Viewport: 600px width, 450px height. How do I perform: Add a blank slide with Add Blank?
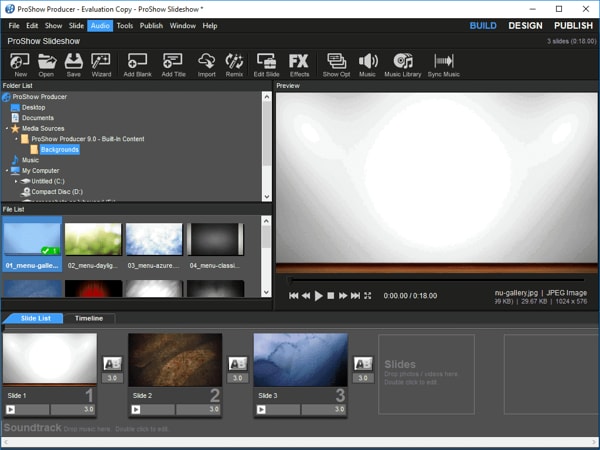click(x=137, y=65)
